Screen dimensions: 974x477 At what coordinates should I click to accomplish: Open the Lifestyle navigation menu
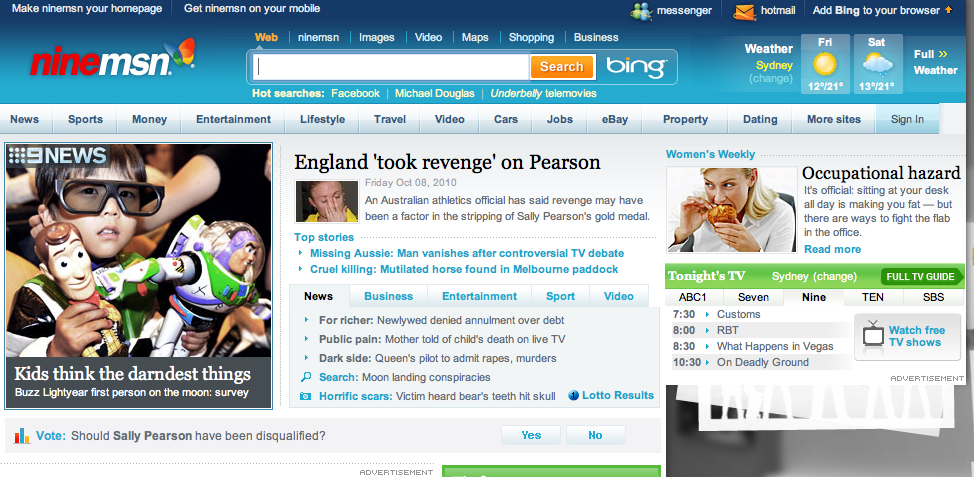click(322, 119)
